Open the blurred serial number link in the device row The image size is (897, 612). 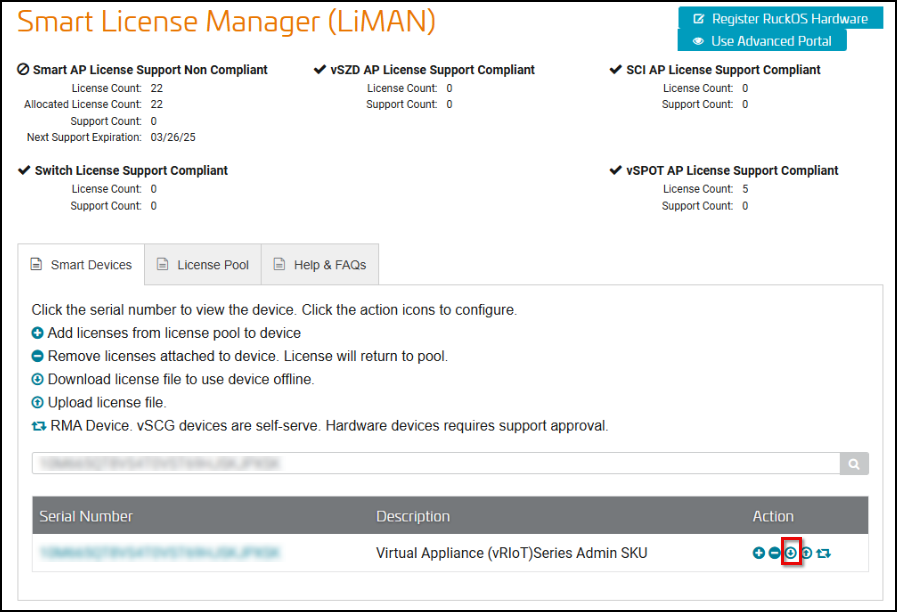pos(160,553)
